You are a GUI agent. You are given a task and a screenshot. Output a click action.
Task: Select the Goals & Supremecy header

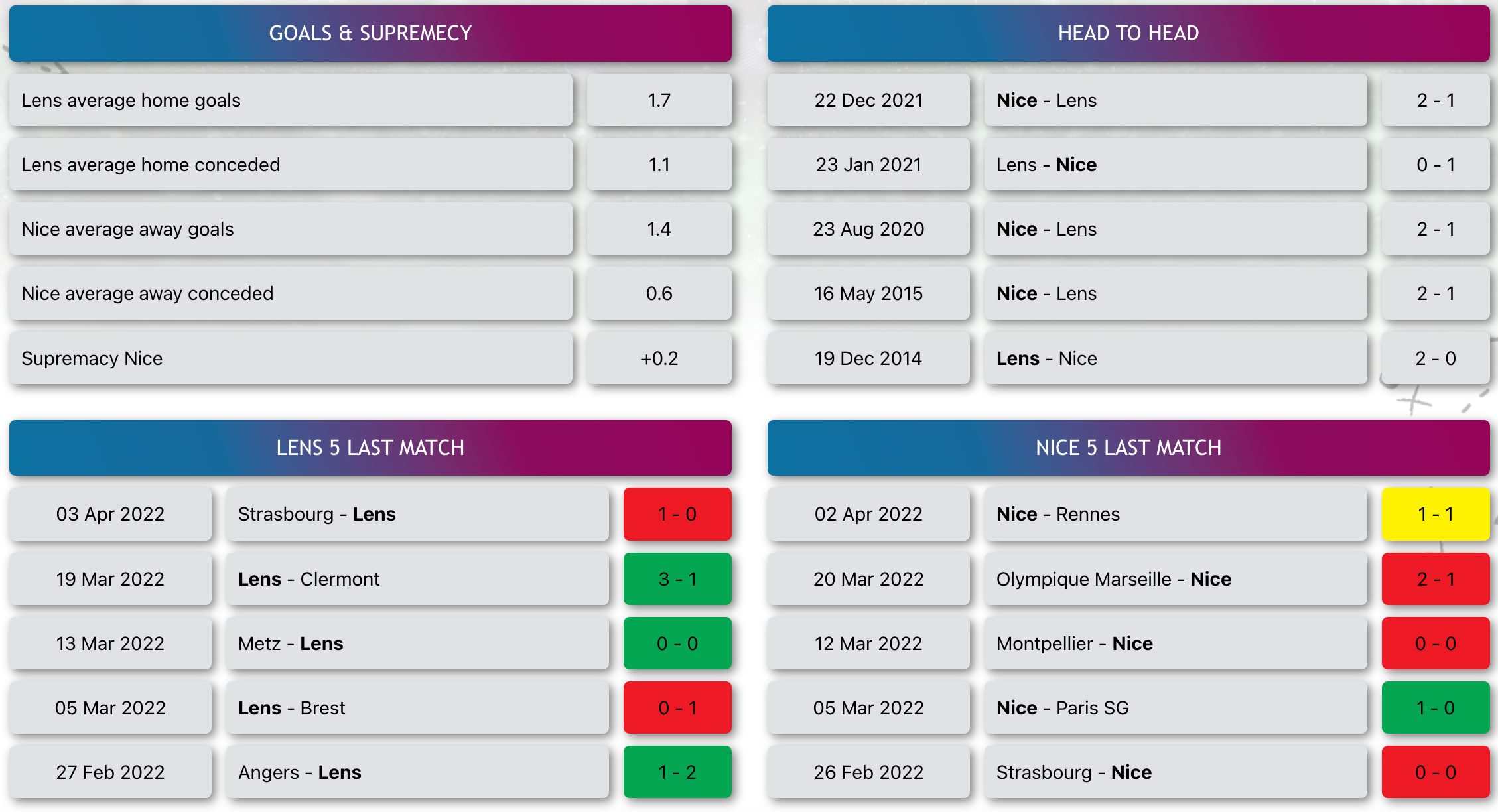click(x=370, y=33)
